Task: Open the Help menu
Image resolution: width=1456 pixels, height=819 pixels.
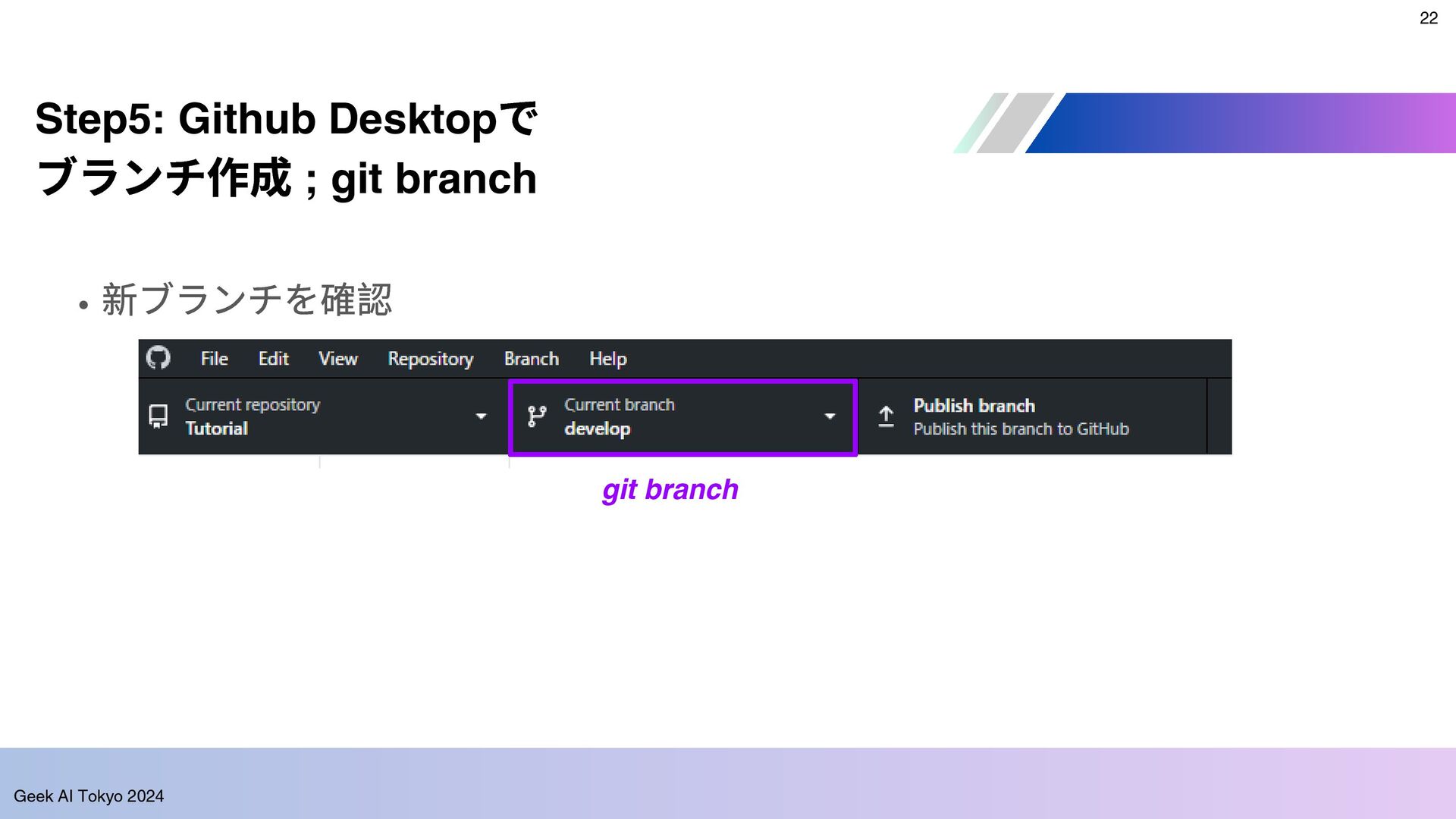Action: click(x=608, y=359)
